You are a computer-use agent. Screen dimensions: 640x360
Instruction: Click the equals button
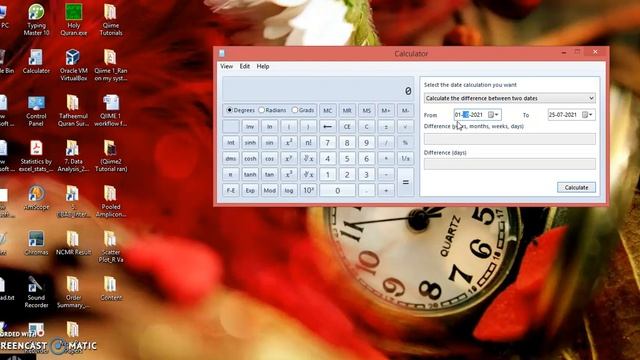click(405, 182)
